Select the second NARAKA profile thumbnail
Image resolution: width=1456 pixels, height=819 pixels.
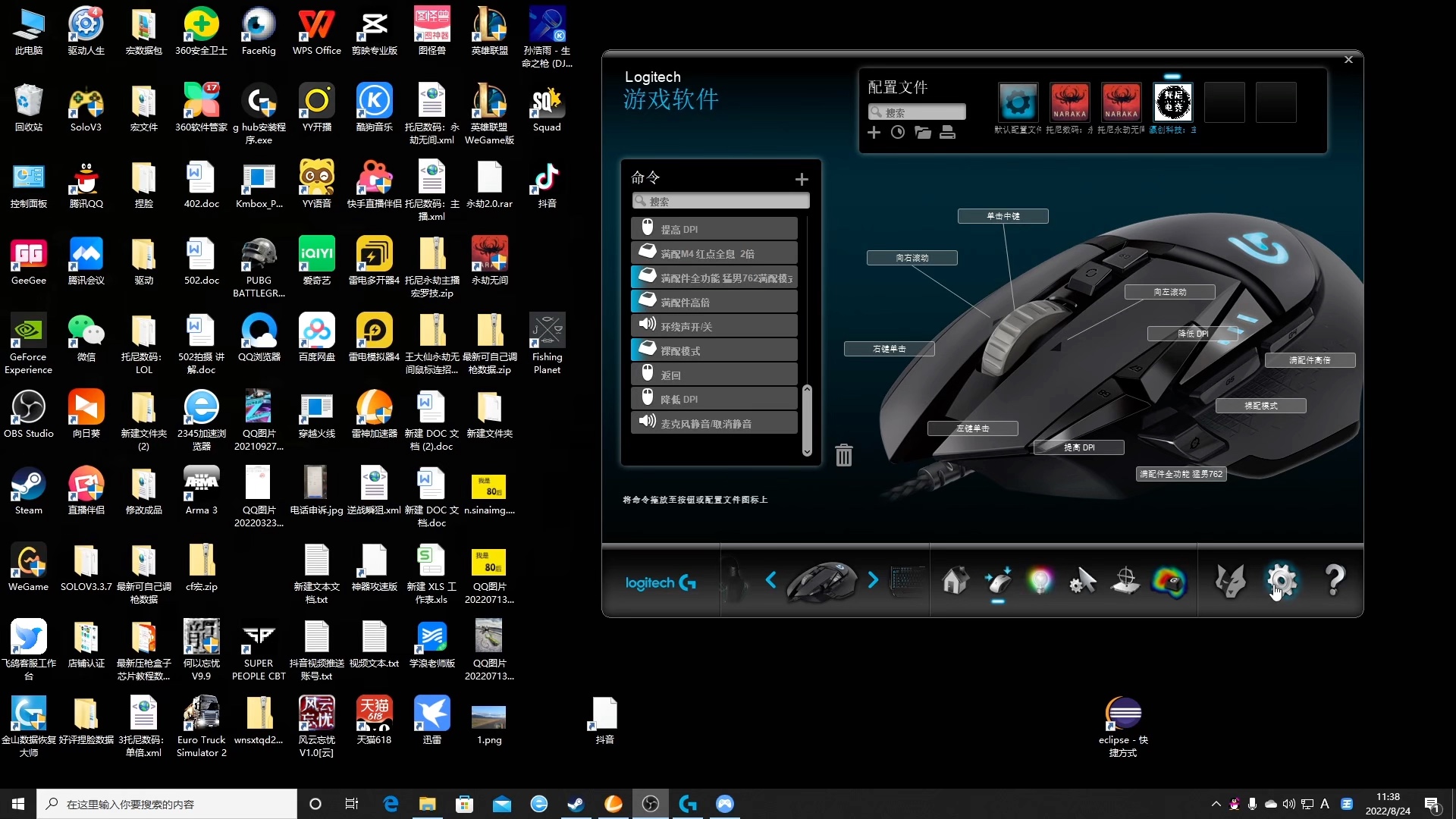tap(1121, 102)
